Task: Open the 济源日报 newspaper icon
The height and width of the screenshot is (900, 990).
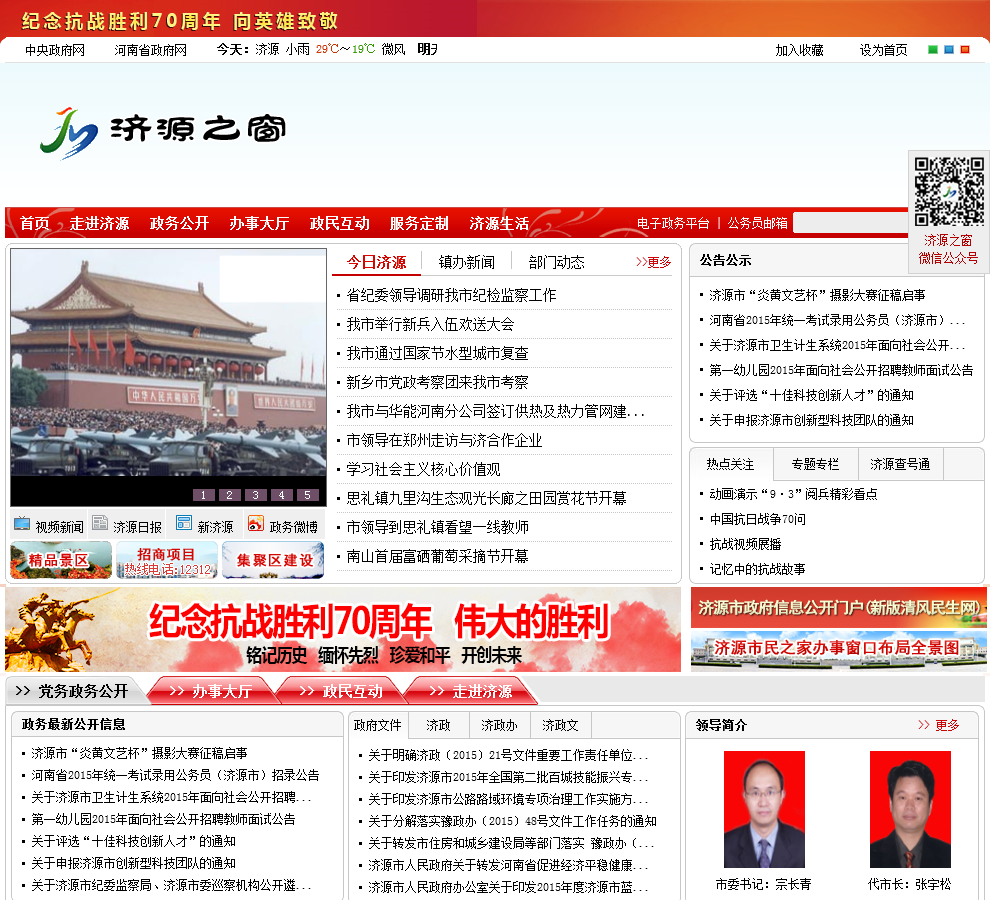Action: point(100,523)
